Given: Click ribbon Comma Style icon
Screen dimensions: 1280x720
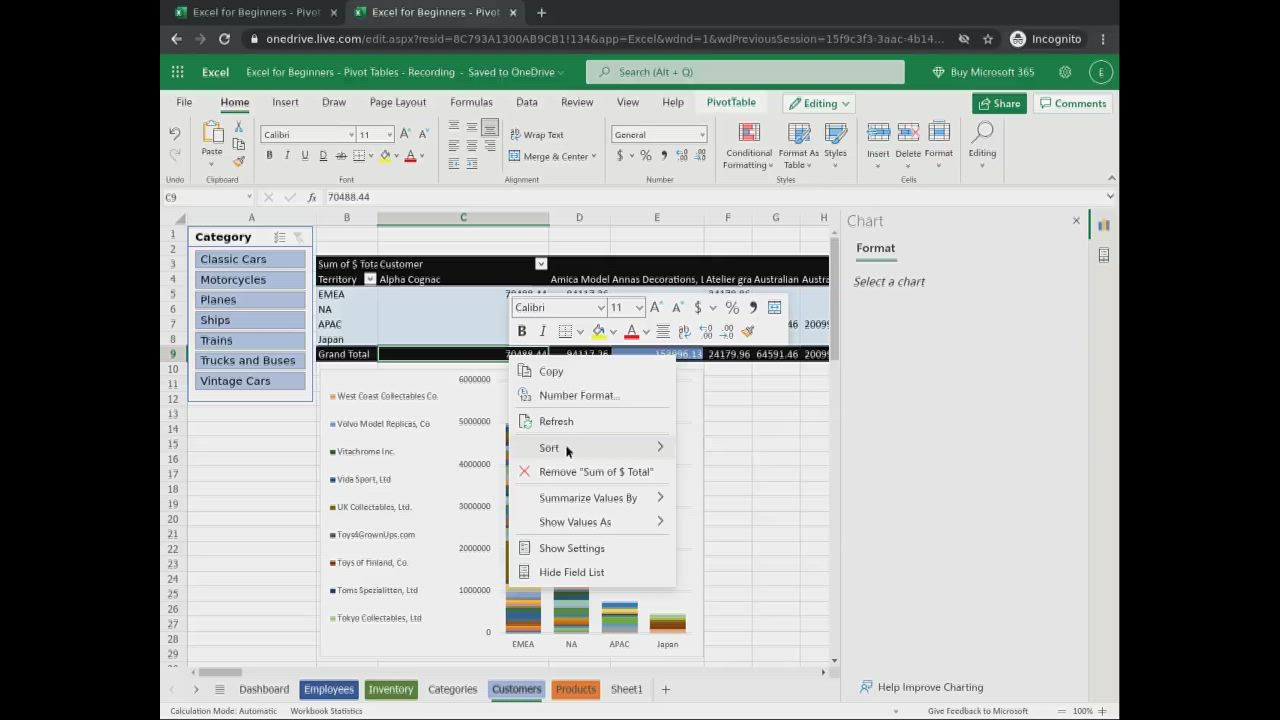Looking at the screenshot, I should click(664, 155).
